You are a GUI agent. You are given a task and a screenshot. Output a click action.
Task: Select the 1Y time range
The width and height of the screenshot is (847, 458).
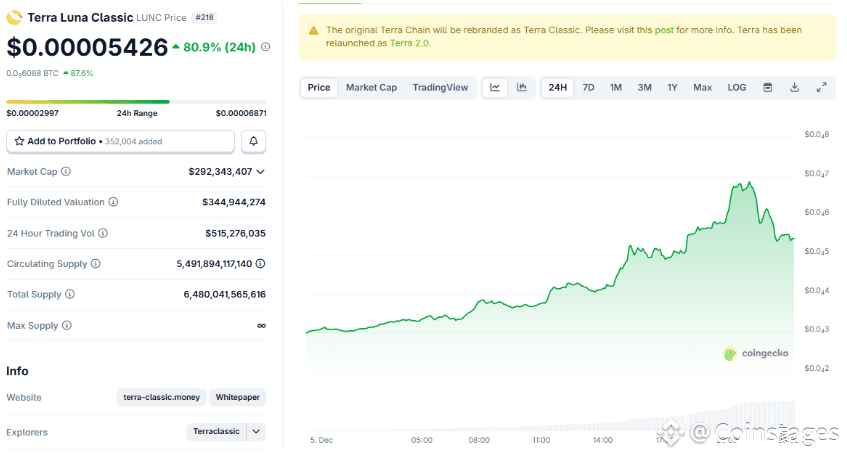673,88
